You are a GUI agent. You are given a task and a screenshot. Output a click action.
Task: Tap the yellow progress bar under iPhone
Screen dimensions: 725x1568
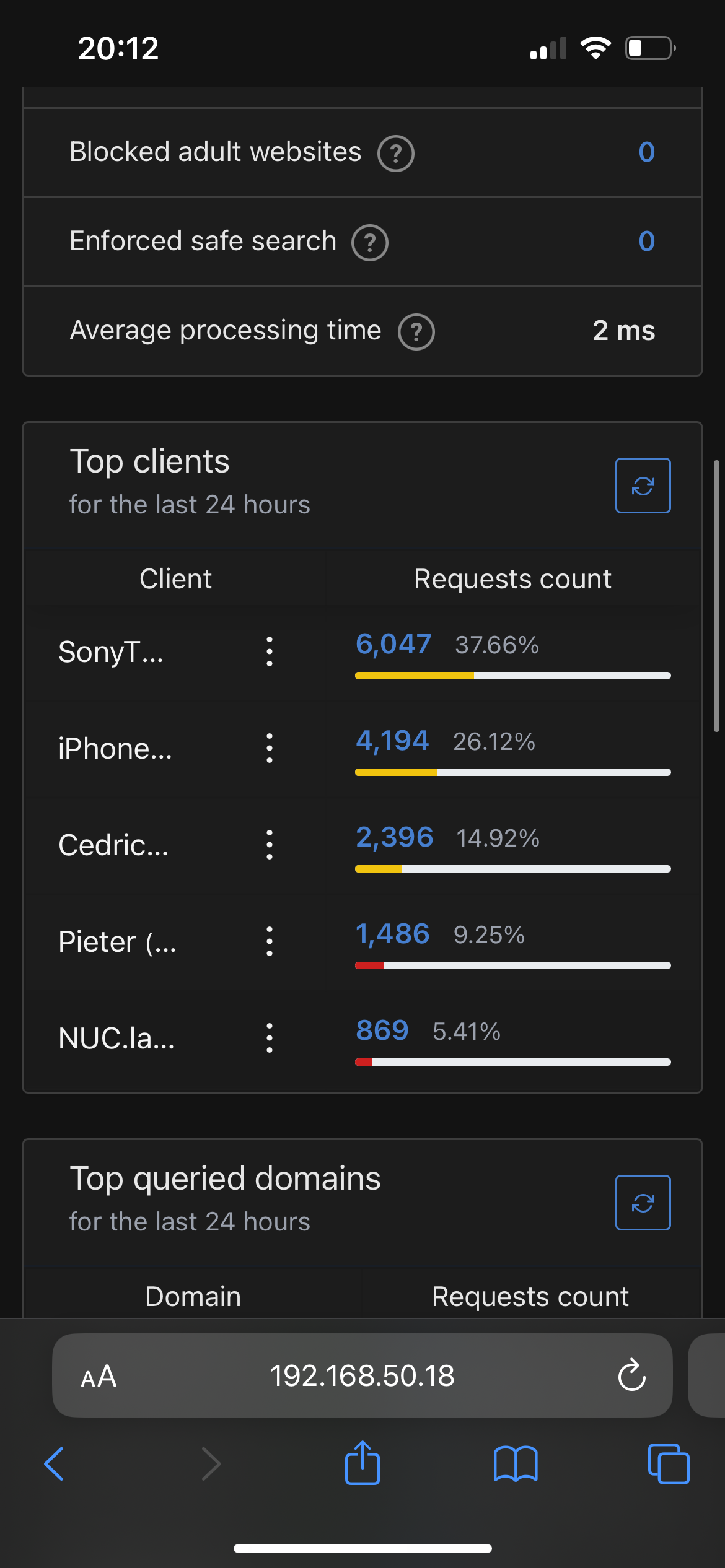397,772
